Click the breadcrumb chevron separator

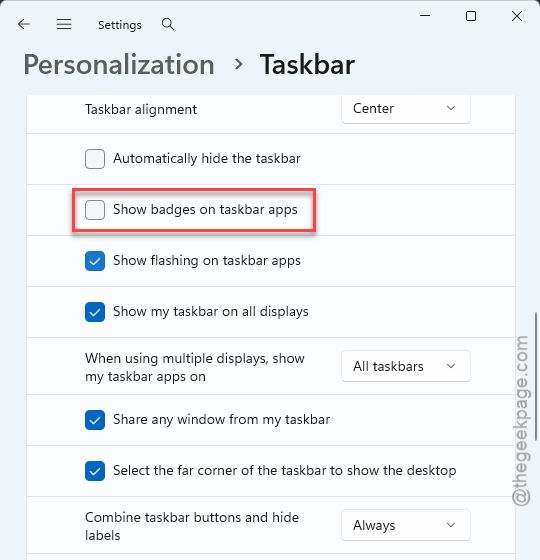tap(239, 65)
